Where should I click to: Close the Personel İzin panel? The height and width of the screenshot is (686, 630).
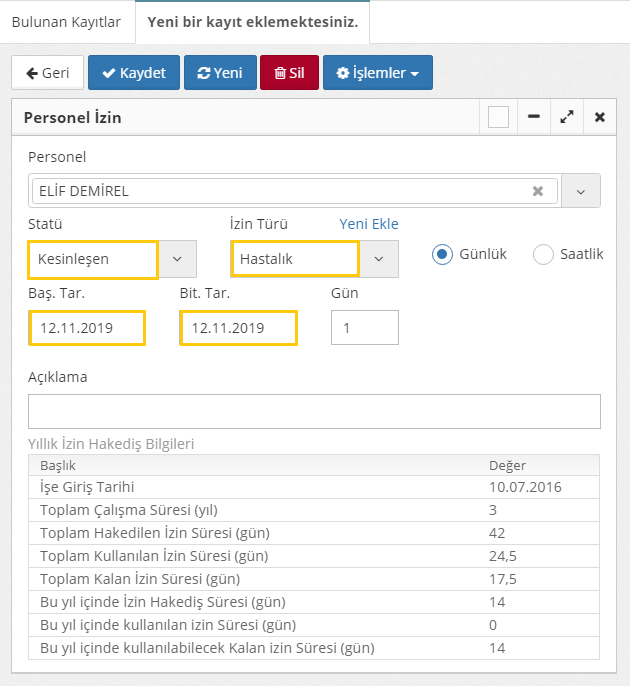[x=599, y=117]
